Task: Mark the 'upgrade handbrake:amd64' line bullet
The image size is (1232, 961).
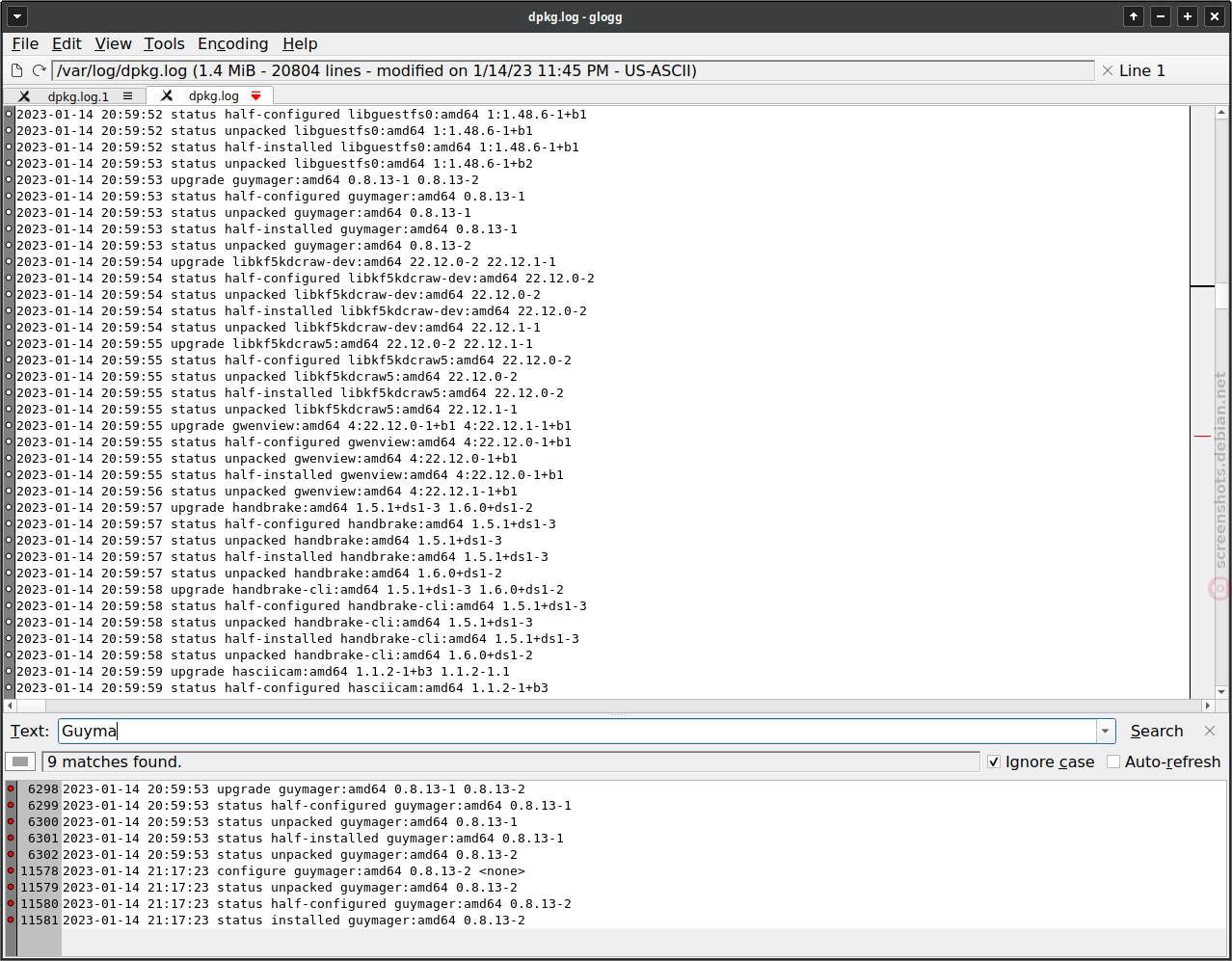Action: (x=10, y=507)
